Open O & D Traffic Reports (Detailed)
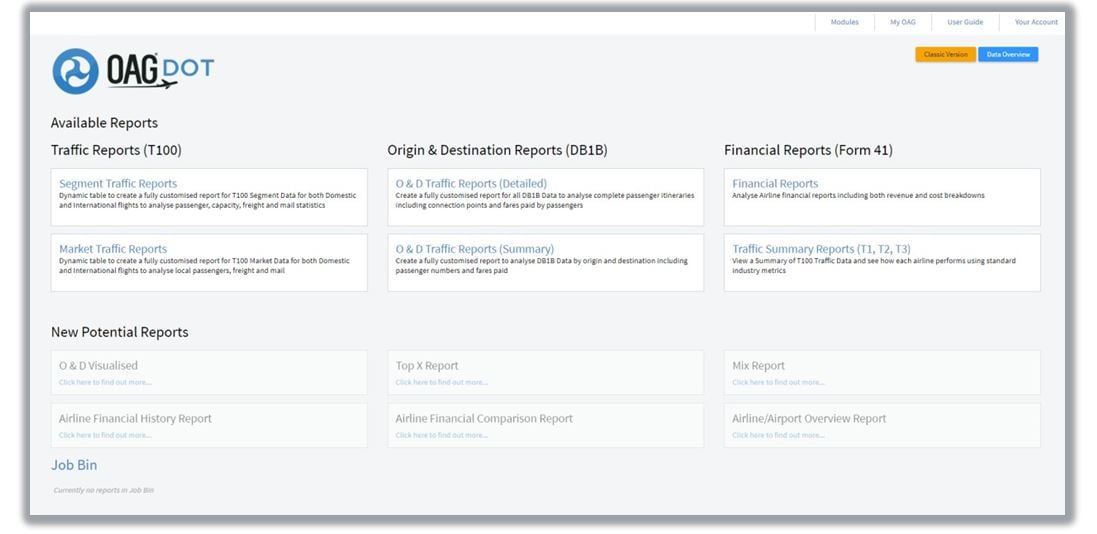This screenshot has height=534, width=1097. coord(471,184)
